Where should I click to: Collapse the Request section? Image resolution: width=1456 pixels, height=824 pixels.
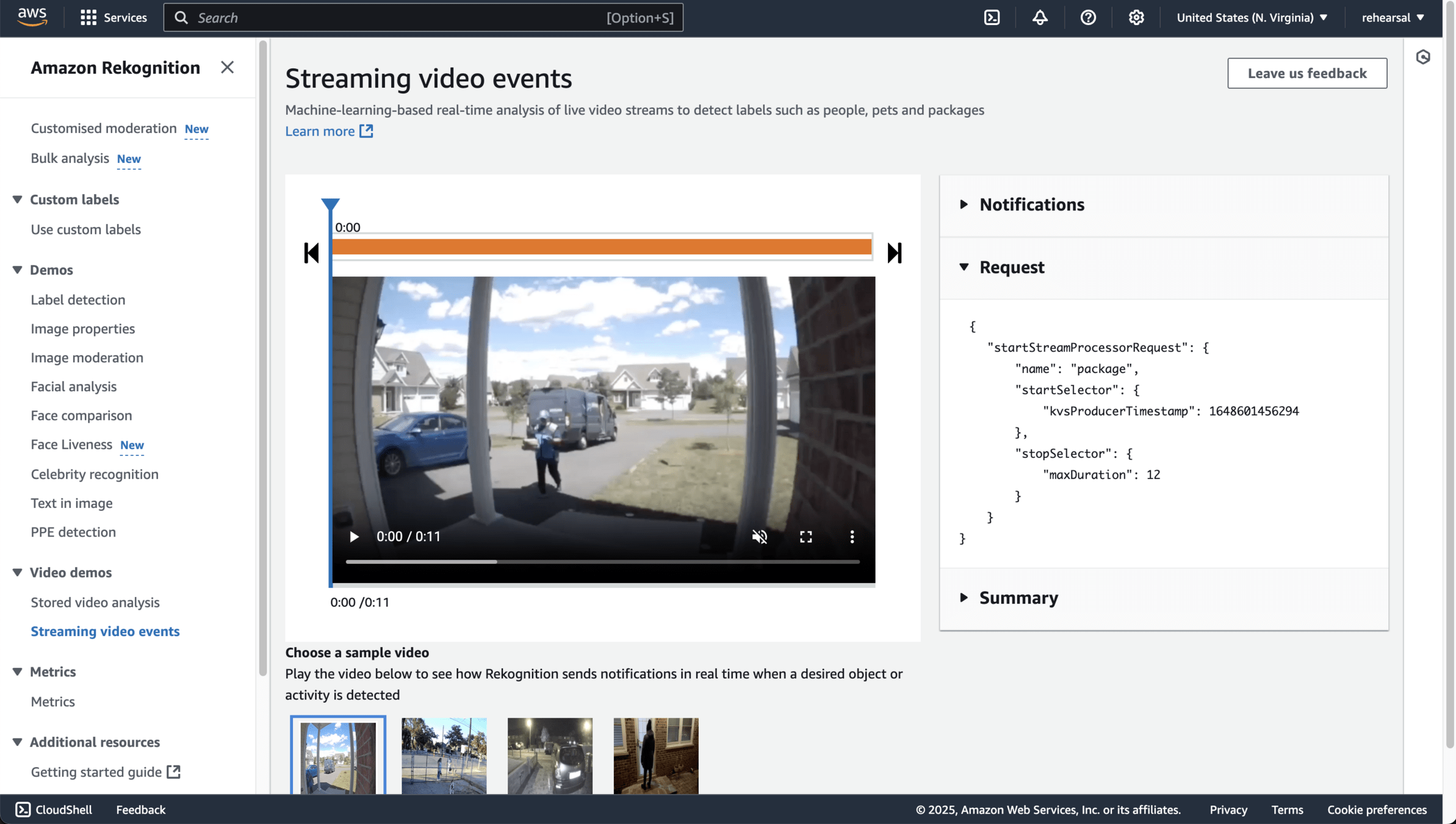click(x=1011, y=267)
